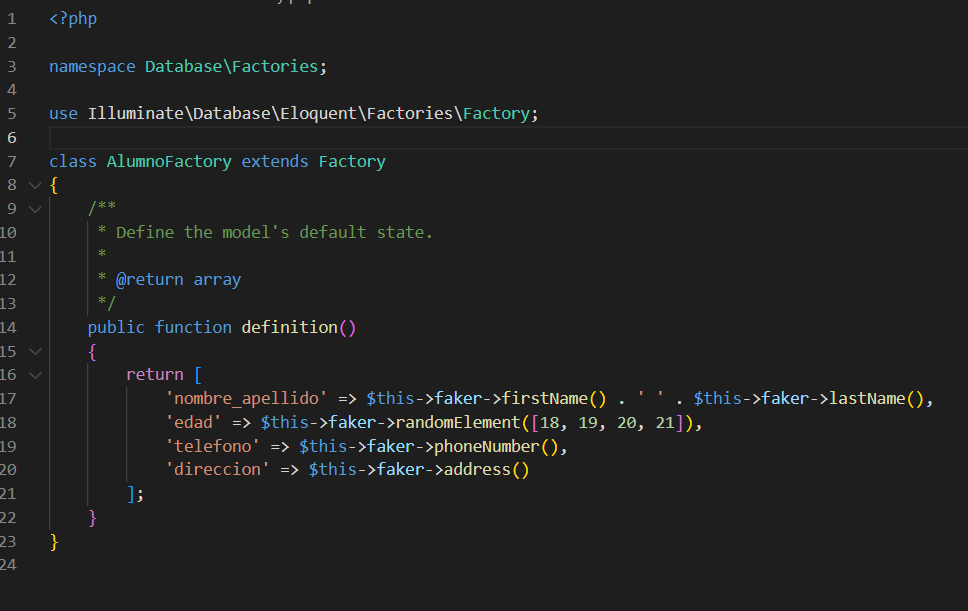Click line number 5 in the gutter
Viewport: 968px width, 611px height.
point(12,114)
